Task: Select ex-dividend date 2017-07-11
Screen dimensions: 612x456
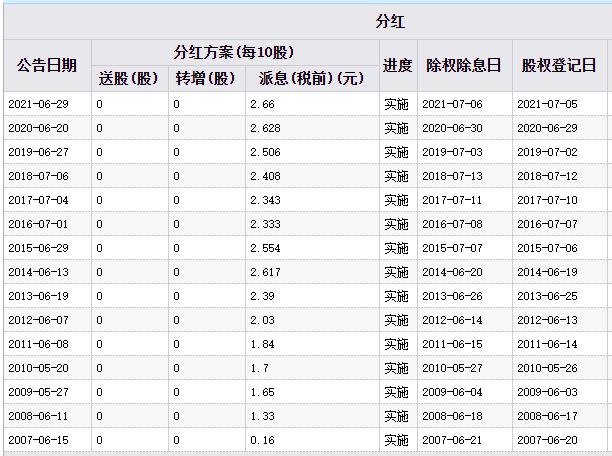Action: 452,200
